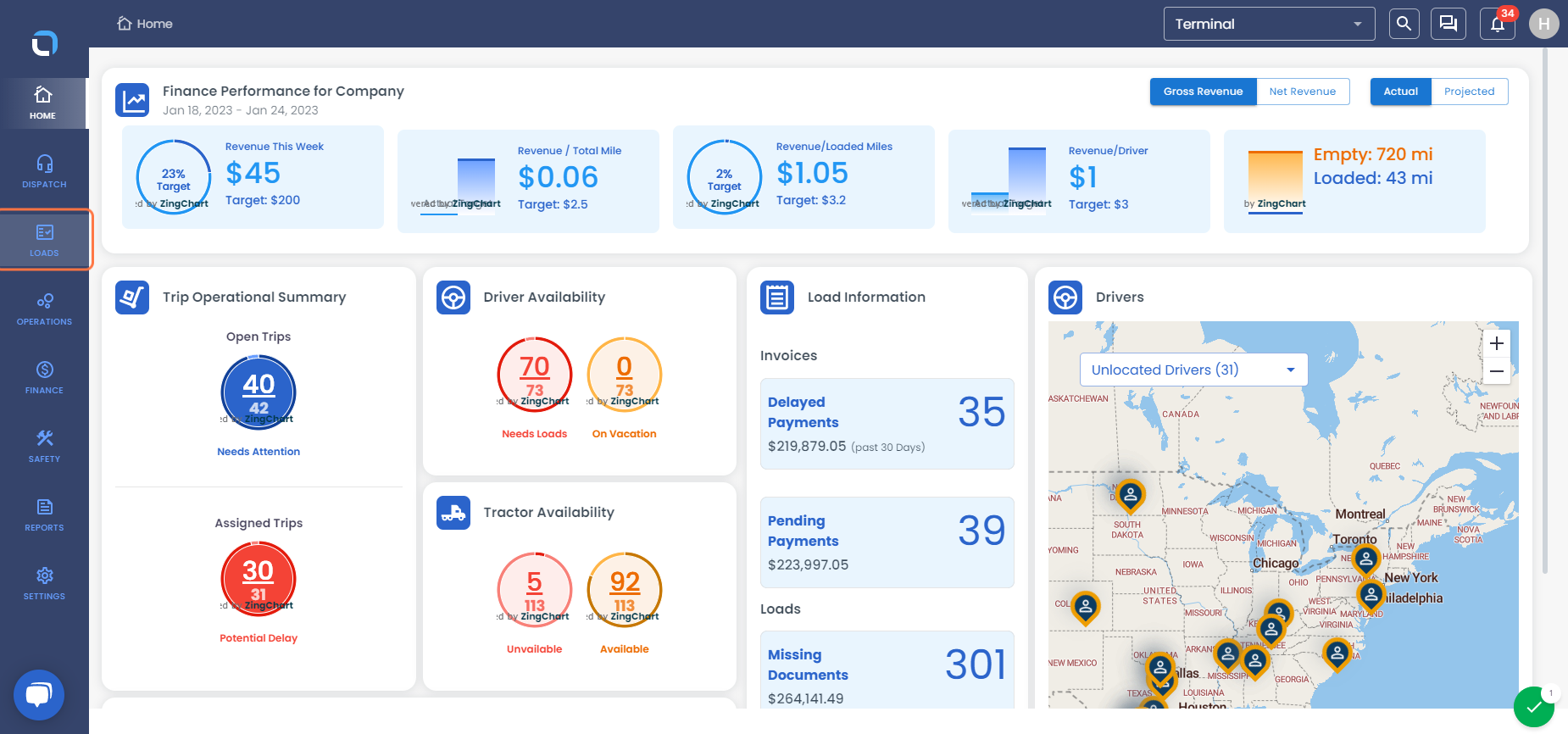Open the Missing Documents card
The height and width of the screenshot is (734, 1568).
pyautogui.click(x=887, y=670)
